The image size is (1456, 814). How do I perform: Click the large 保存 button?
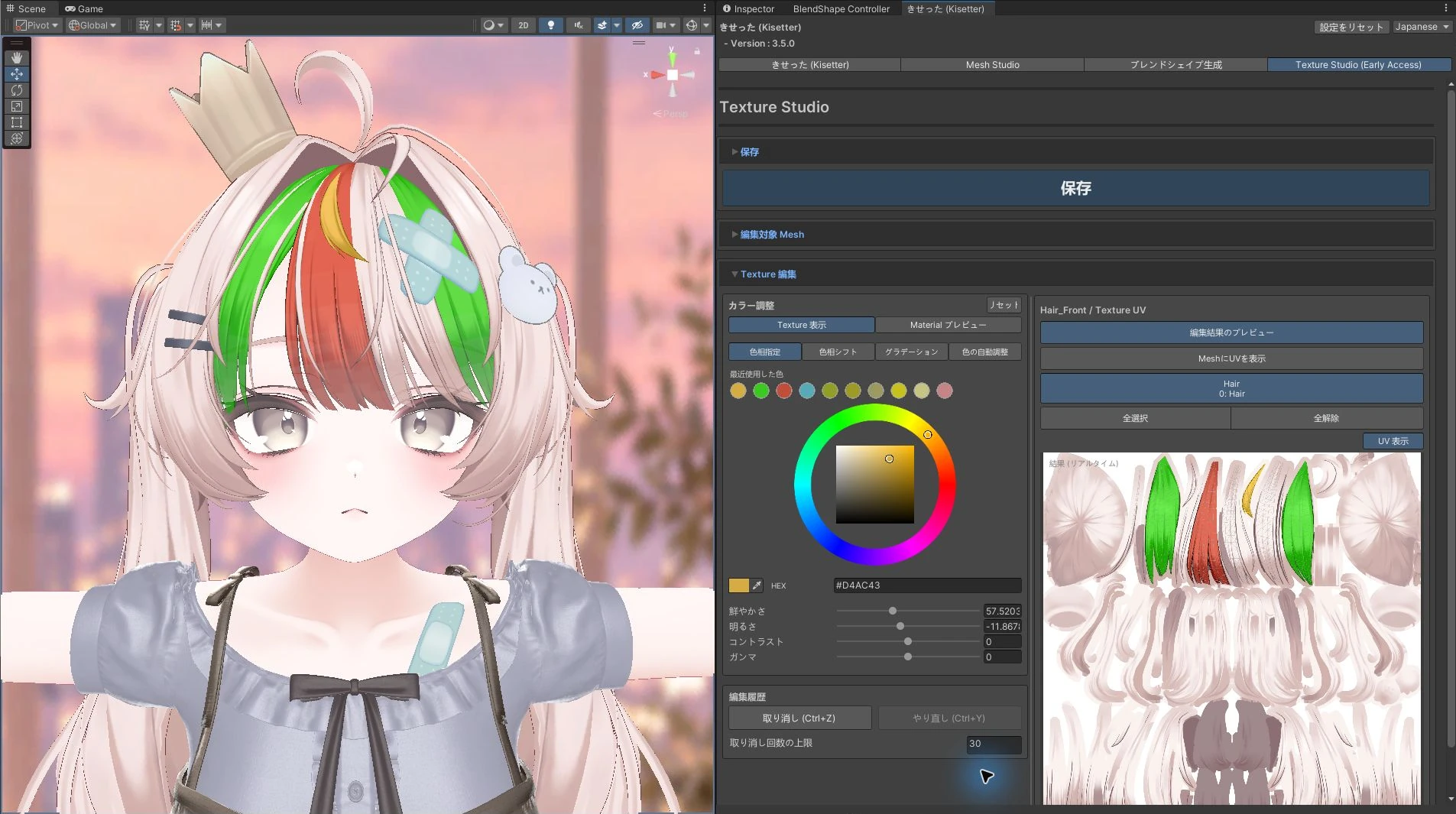pyautogui.click(x=1075, y=188)
